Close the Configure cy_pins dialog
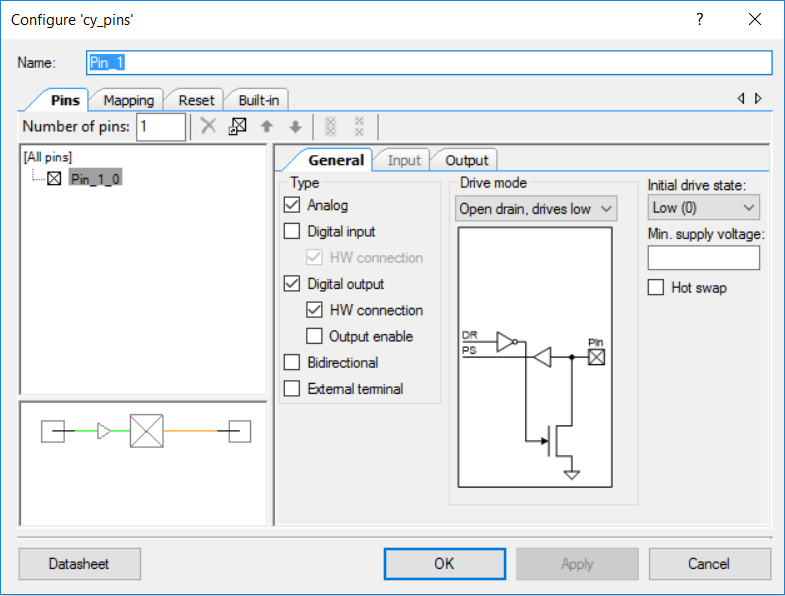Image resolution: width=785 pixels, height=596 pixels. point(754,20)
